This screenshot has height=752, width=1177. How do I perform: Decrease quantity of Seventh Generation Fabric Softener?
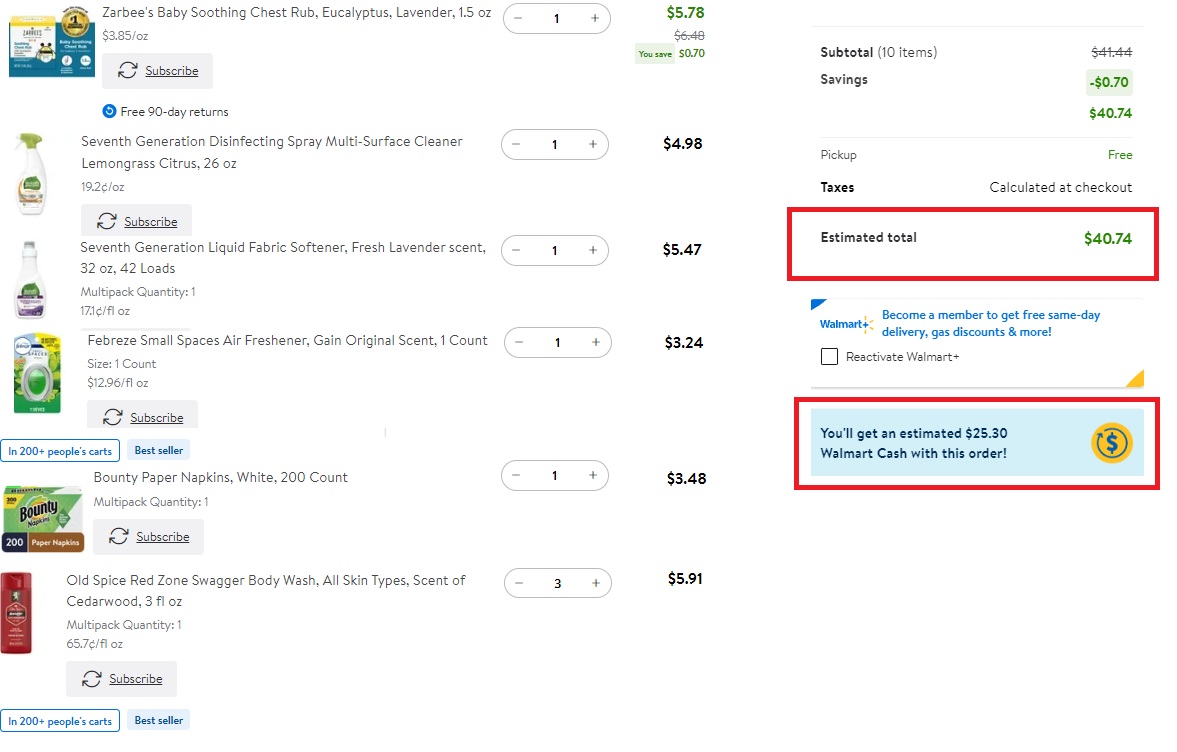(x=516, y=250)
